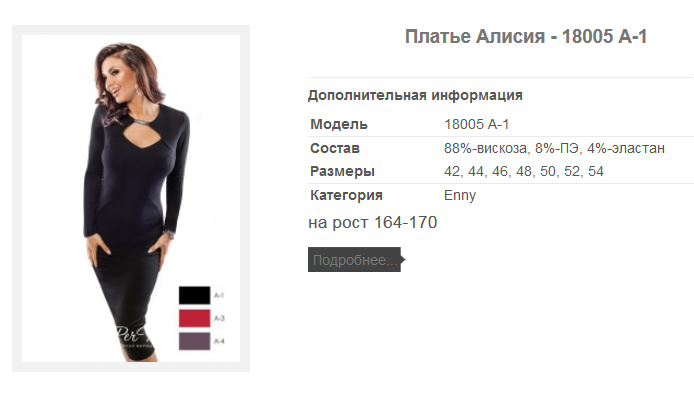Click the Состав row label
The width and height of the screenshot is (694, 413).
335,148
